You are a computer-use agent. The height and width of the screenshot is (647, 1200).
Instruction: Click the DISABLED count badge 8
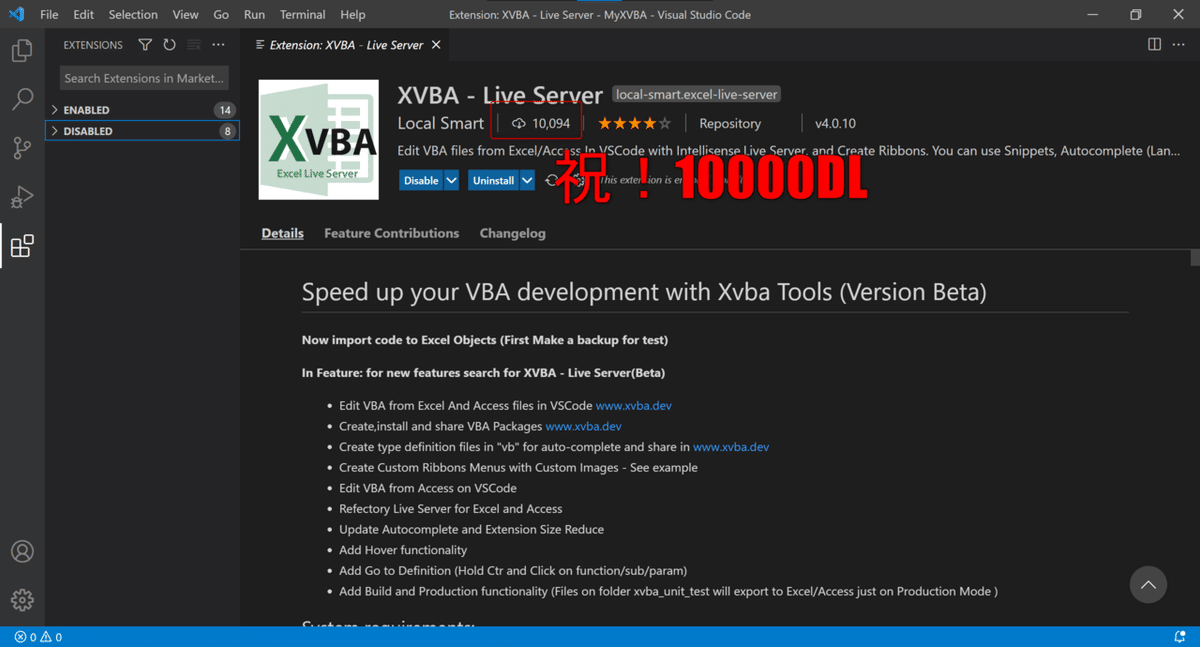[228, 131]
